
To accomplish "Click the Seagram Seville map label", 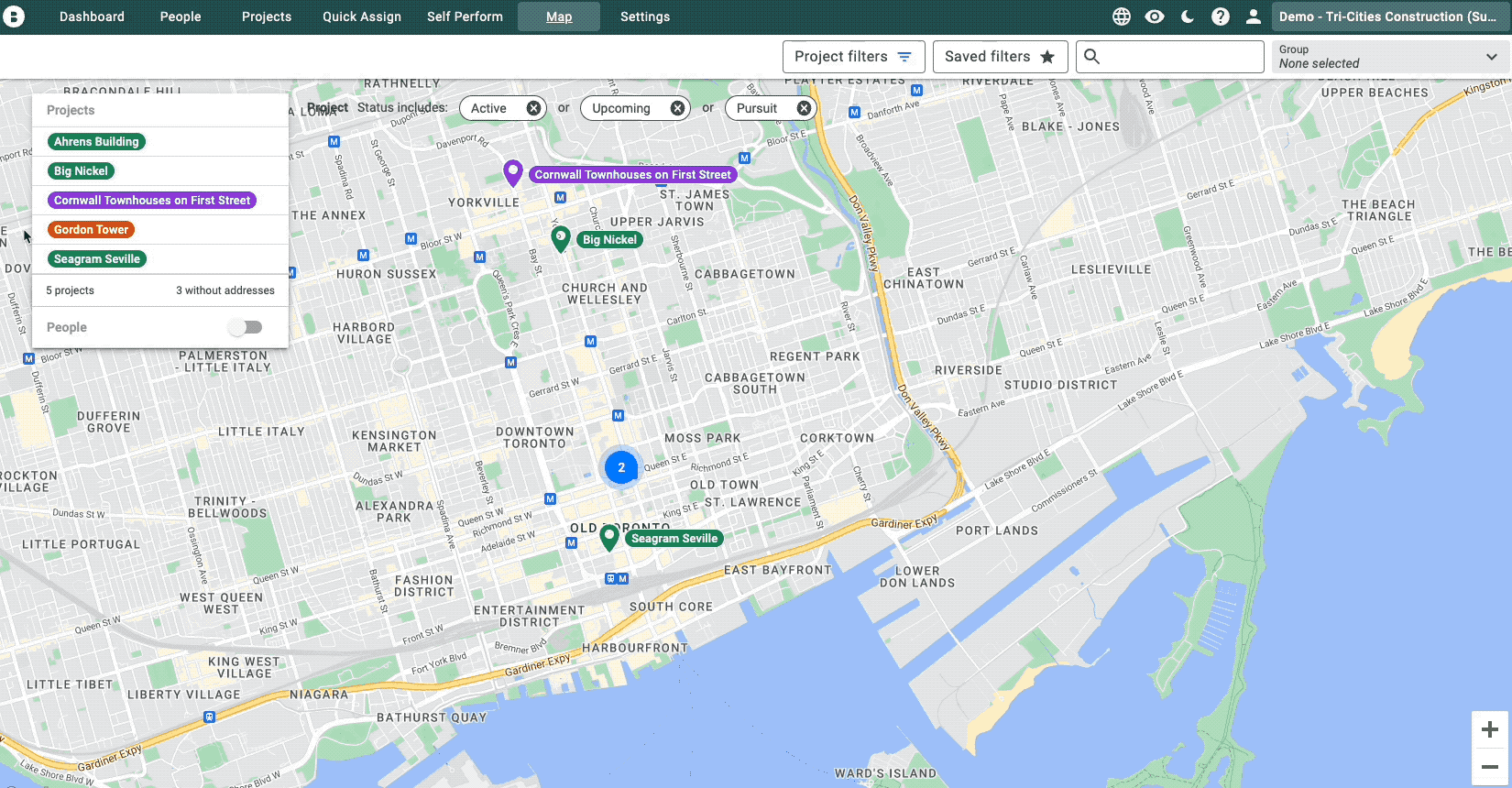I will [x=674, y=538].
